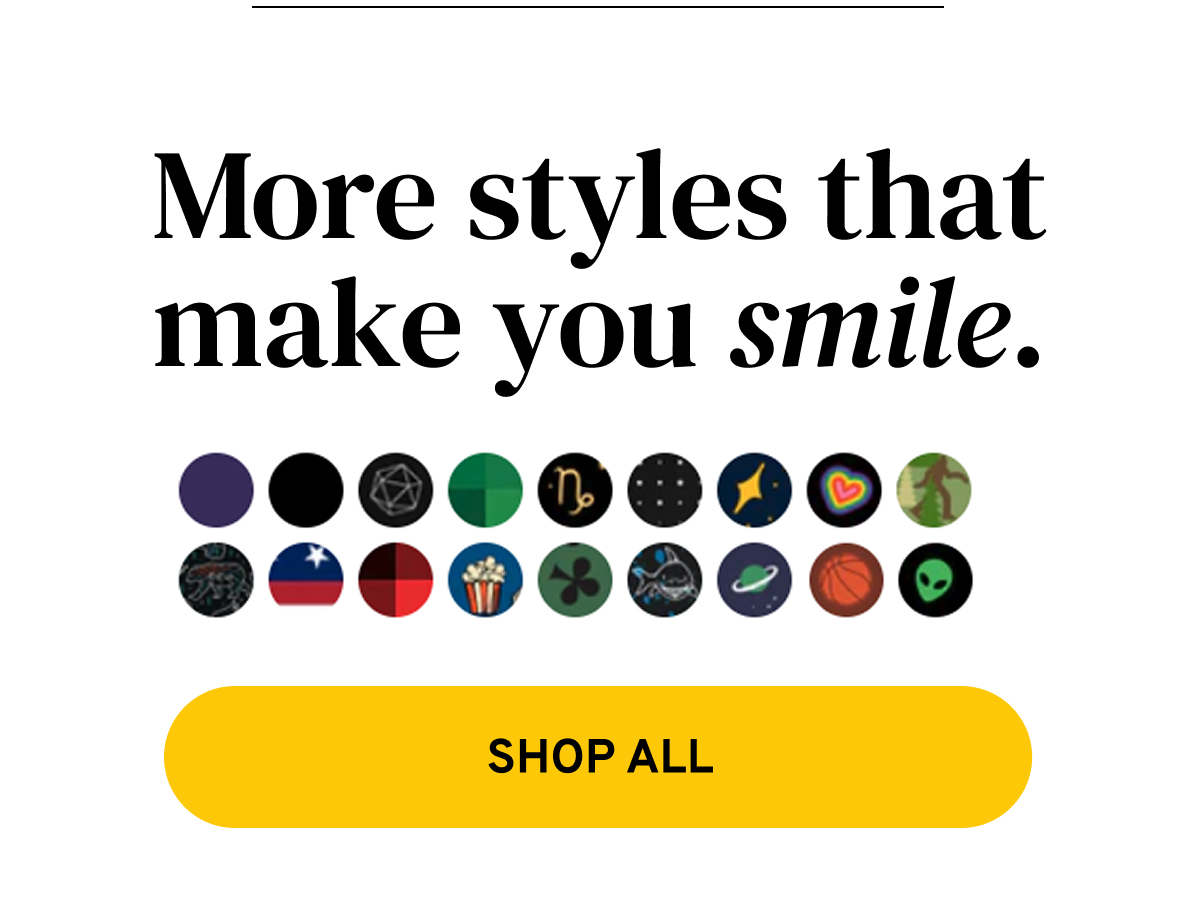Select the shark pattern style icon
Screen dimensions: 1200x922
click(665, 580)
